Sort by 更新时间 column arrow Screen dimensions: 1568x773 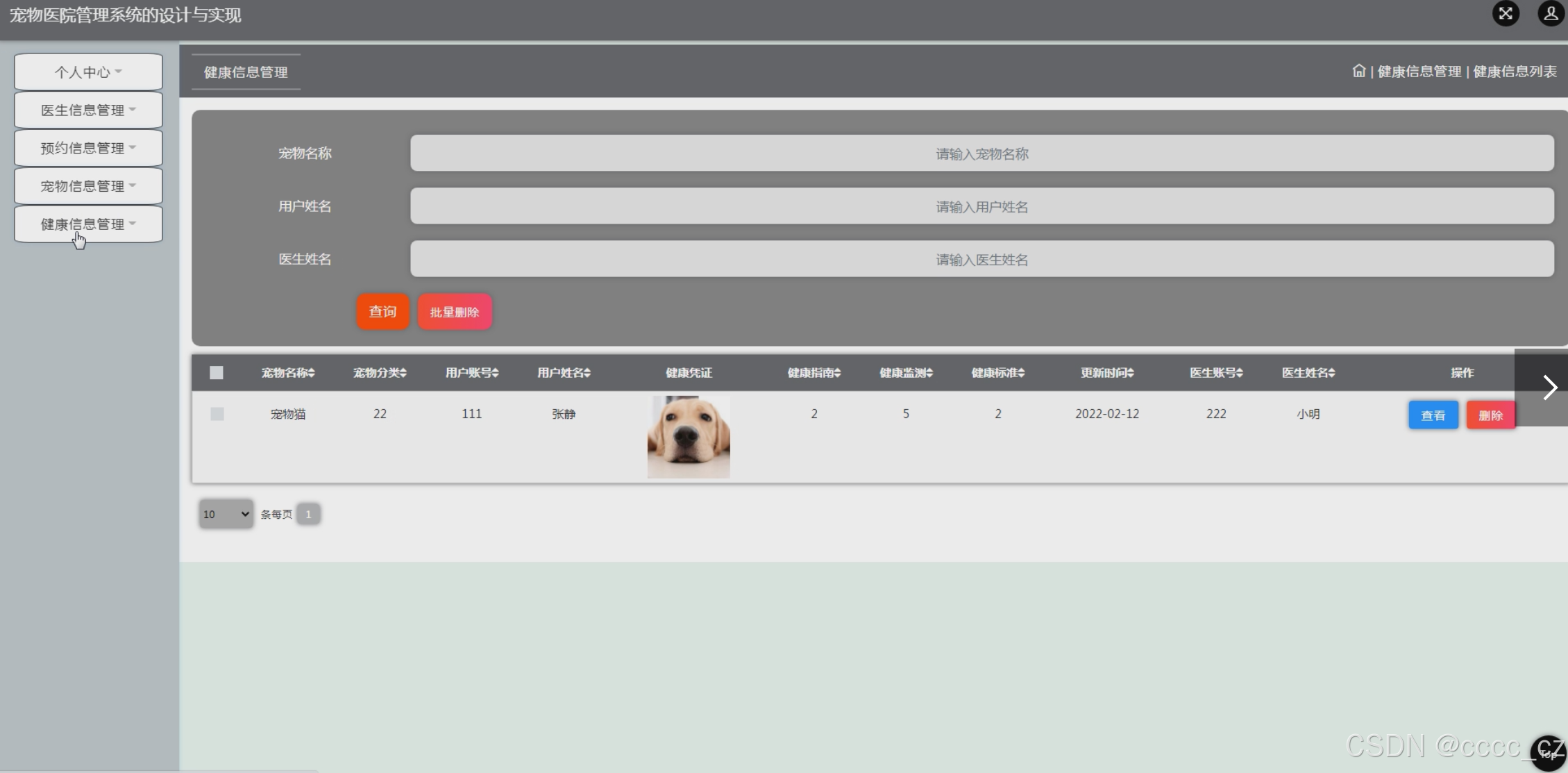click(x=1131, y=373)
